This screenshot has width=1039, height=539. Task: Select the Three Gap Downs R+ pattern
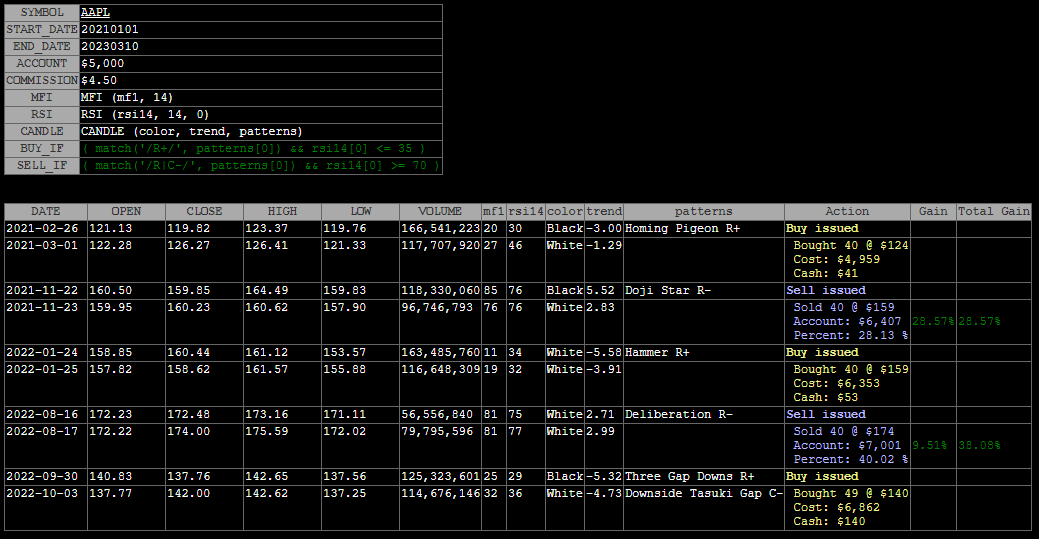click(x=690, y=477)
